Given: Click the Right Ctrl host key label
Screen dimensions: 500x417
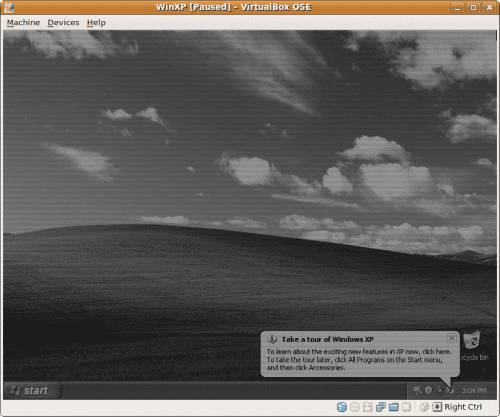Looking at the screenshot, I should pos(463,407).
